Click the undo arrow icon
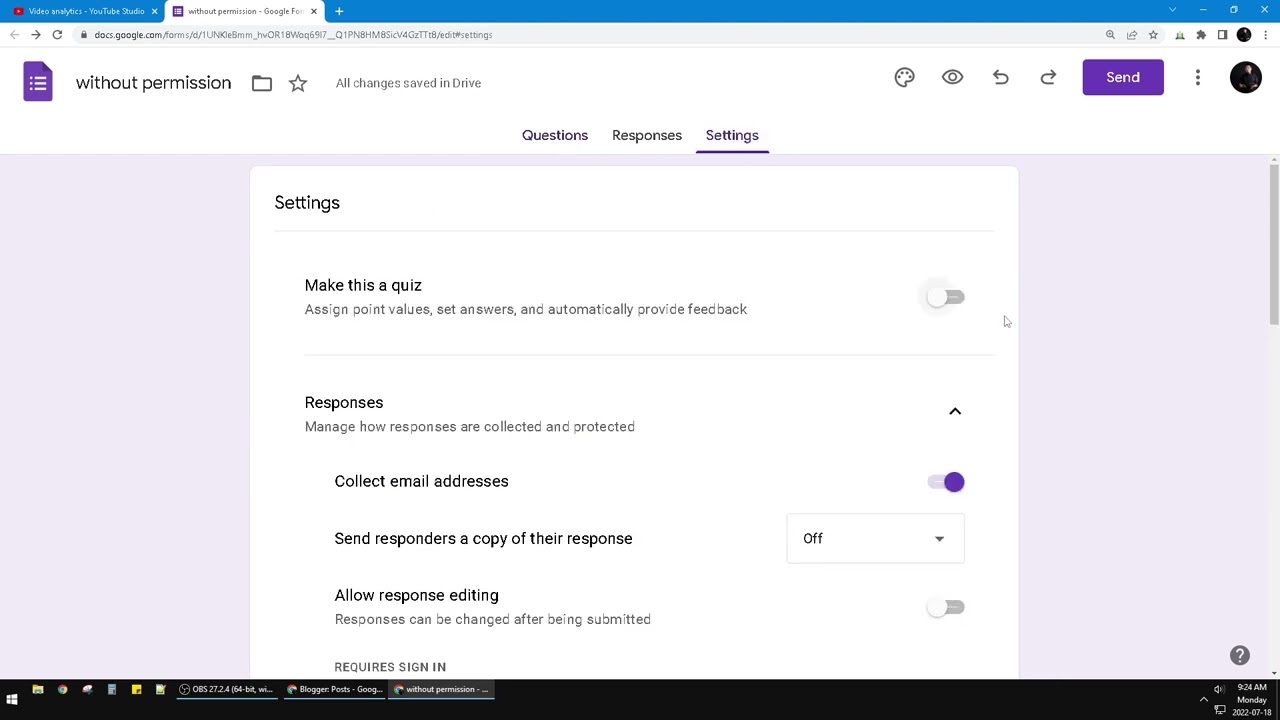The height and width of the screenshot is (720, 1280). coord(1000,78)
